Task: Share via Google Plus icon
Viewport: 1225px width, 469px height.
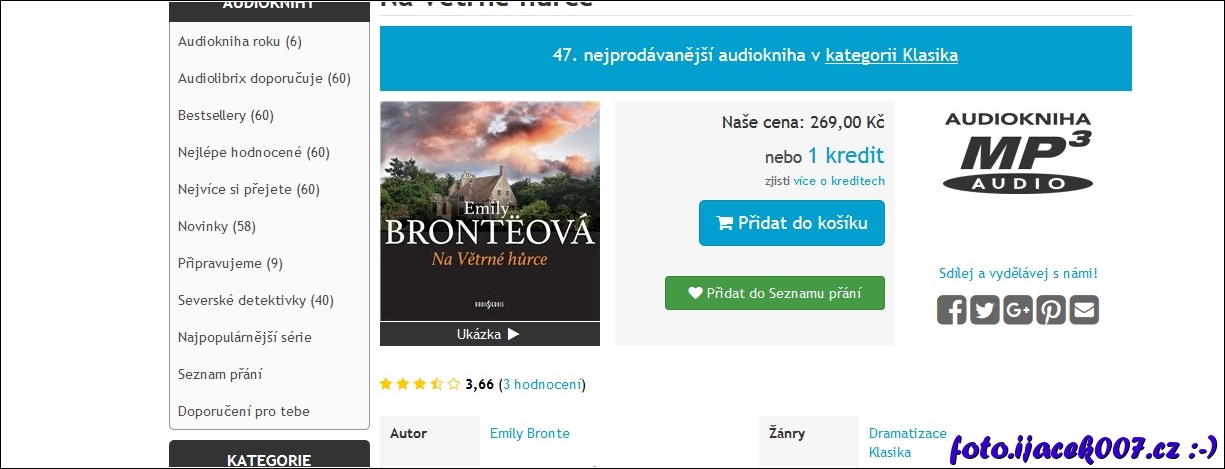Action: coord(1018,310)
